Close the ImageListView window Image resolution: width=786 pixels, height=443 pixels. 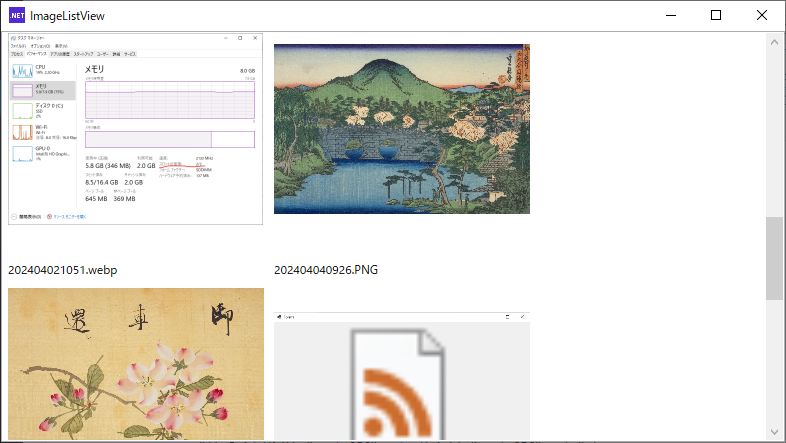tap(761, 16)
